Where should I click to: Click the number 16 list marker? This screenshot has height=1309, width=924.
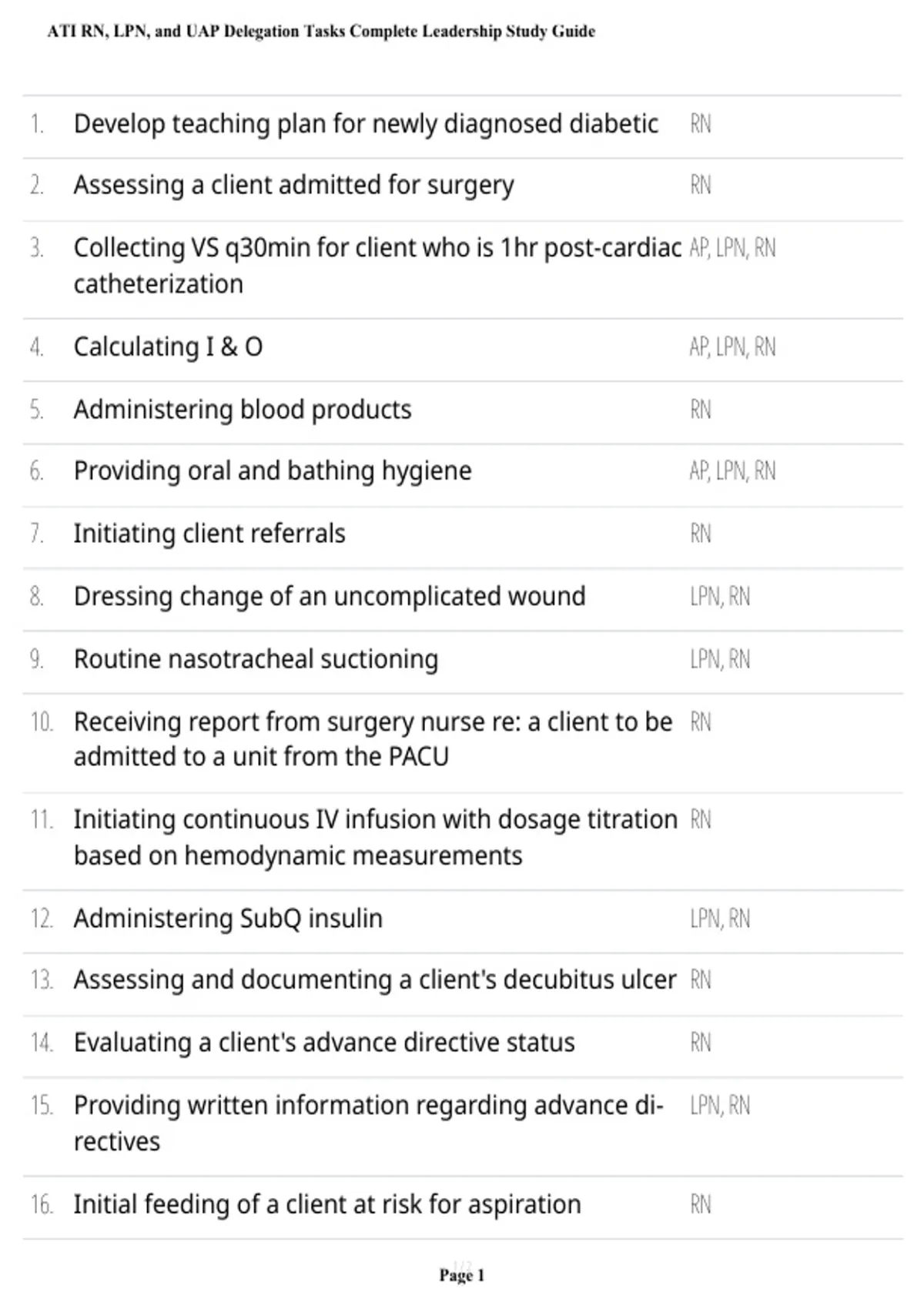[42, 1205]
